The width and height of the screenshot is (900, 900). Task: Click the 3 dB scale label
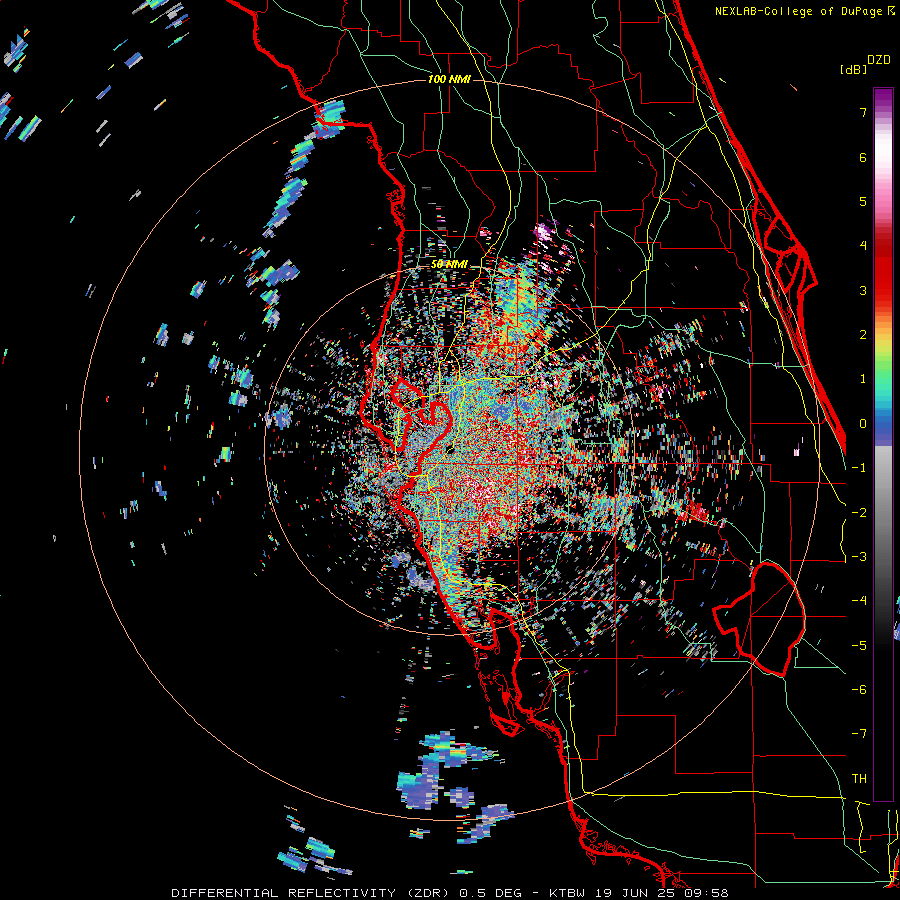pos(863,290)
